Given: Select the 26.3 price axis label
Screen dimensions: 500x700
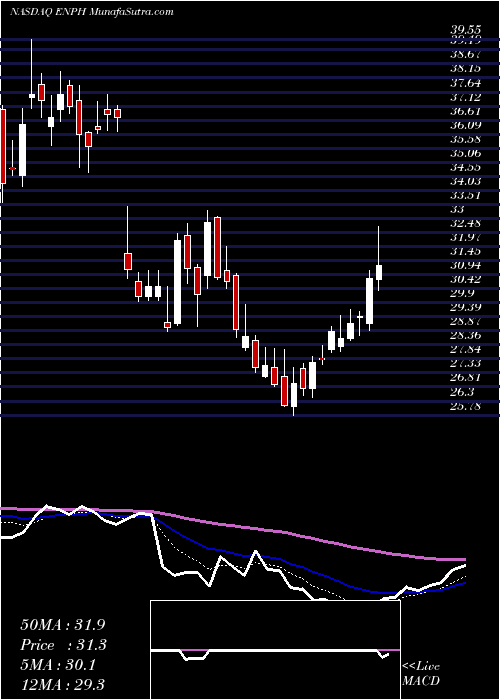Looking at the screenshot, I should tap(462, 392).
